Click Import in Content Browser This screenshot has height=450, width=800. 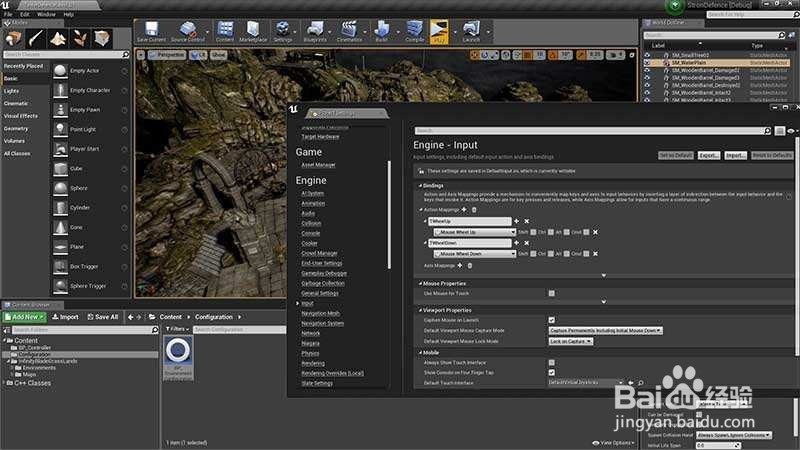pyautogui.click(x=66, y=317)
